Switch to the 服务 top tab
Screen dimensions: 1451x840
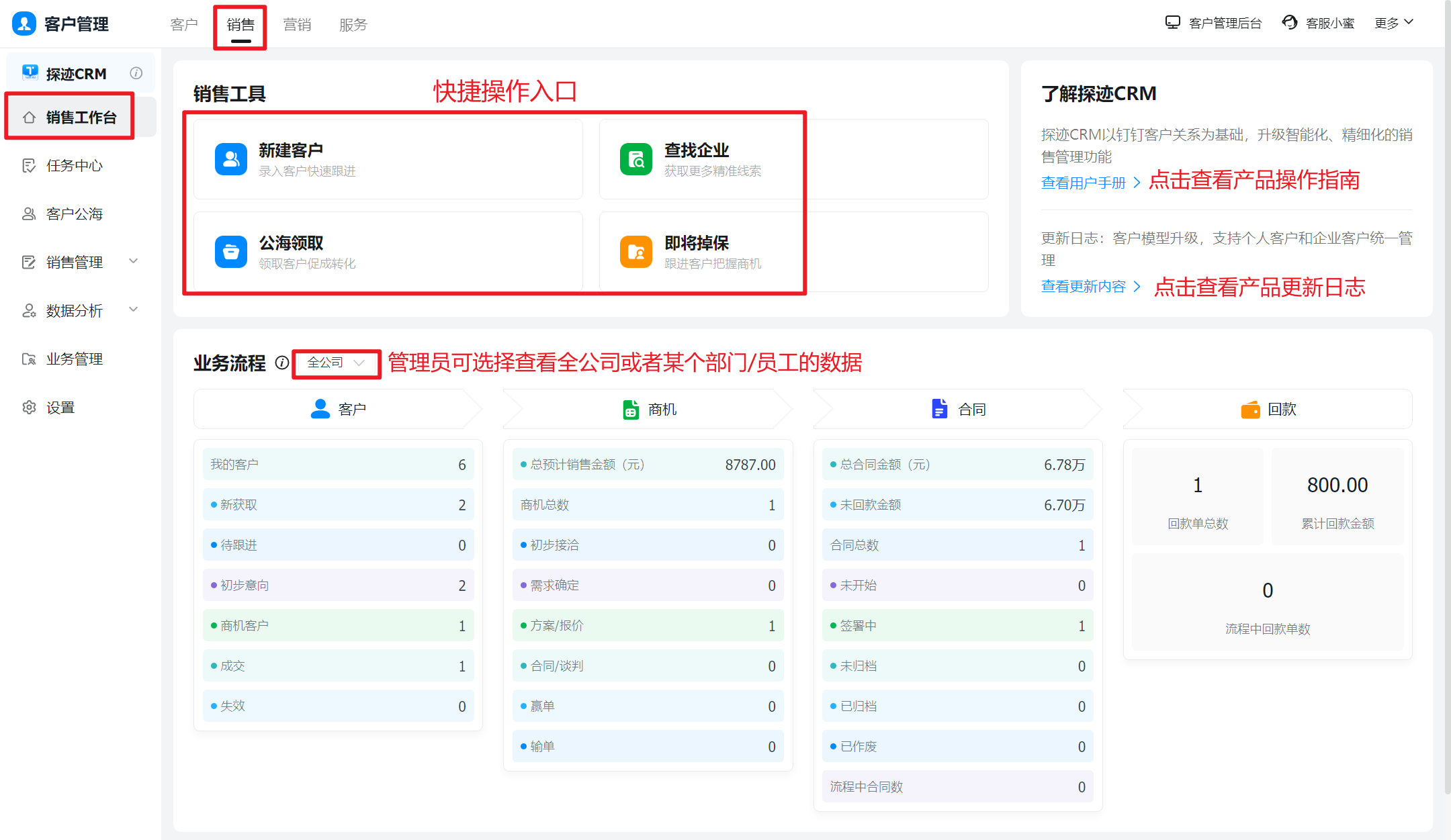click(353, 25)
